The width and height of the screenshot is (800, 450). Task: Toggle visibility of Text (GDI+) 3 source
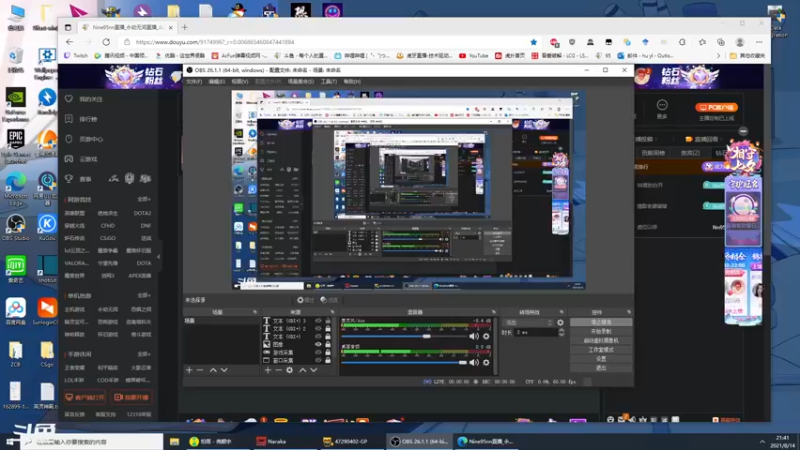[318, 321]
